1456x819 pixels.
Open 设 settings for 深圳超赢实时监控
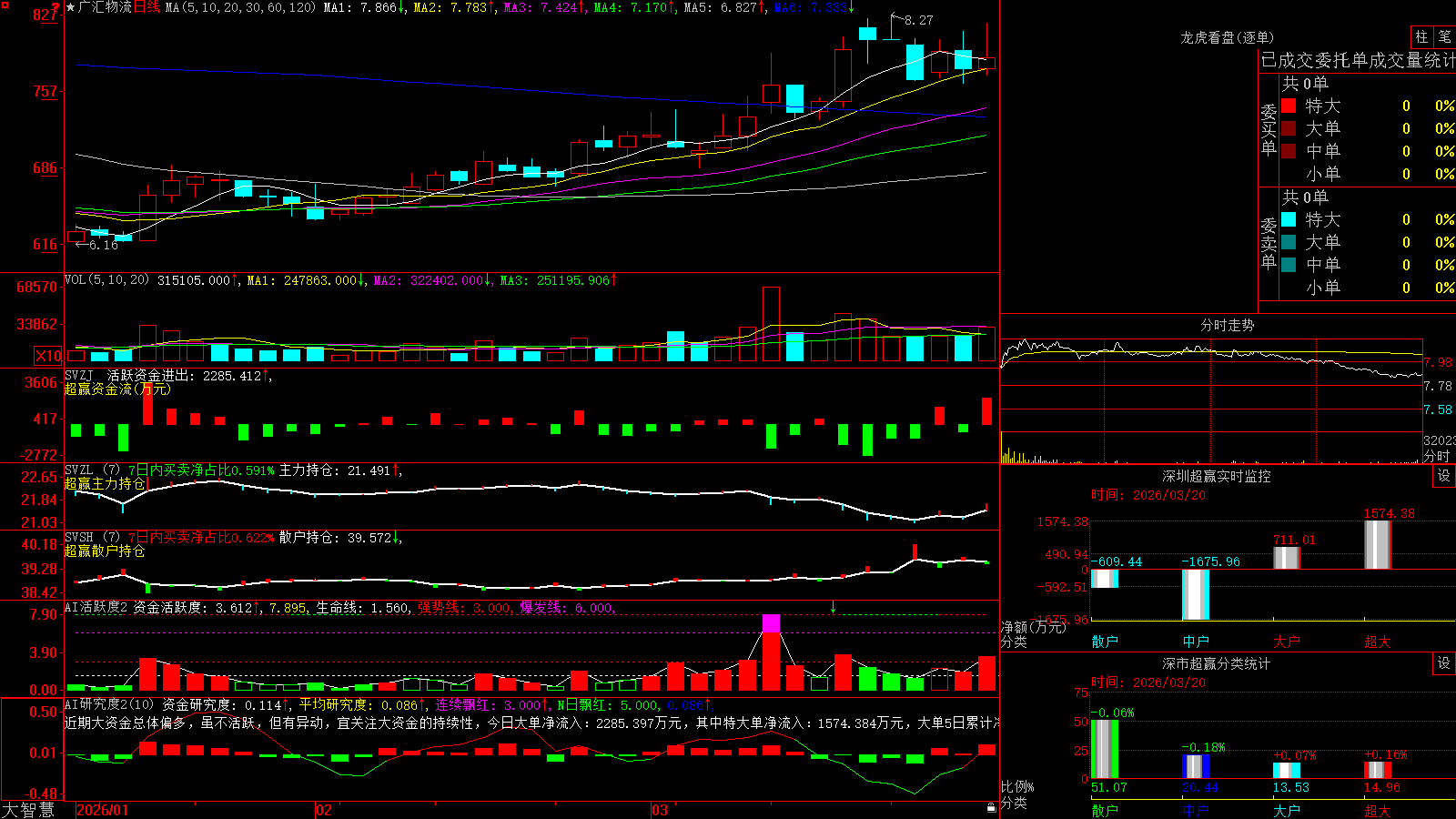(1444, 476)
